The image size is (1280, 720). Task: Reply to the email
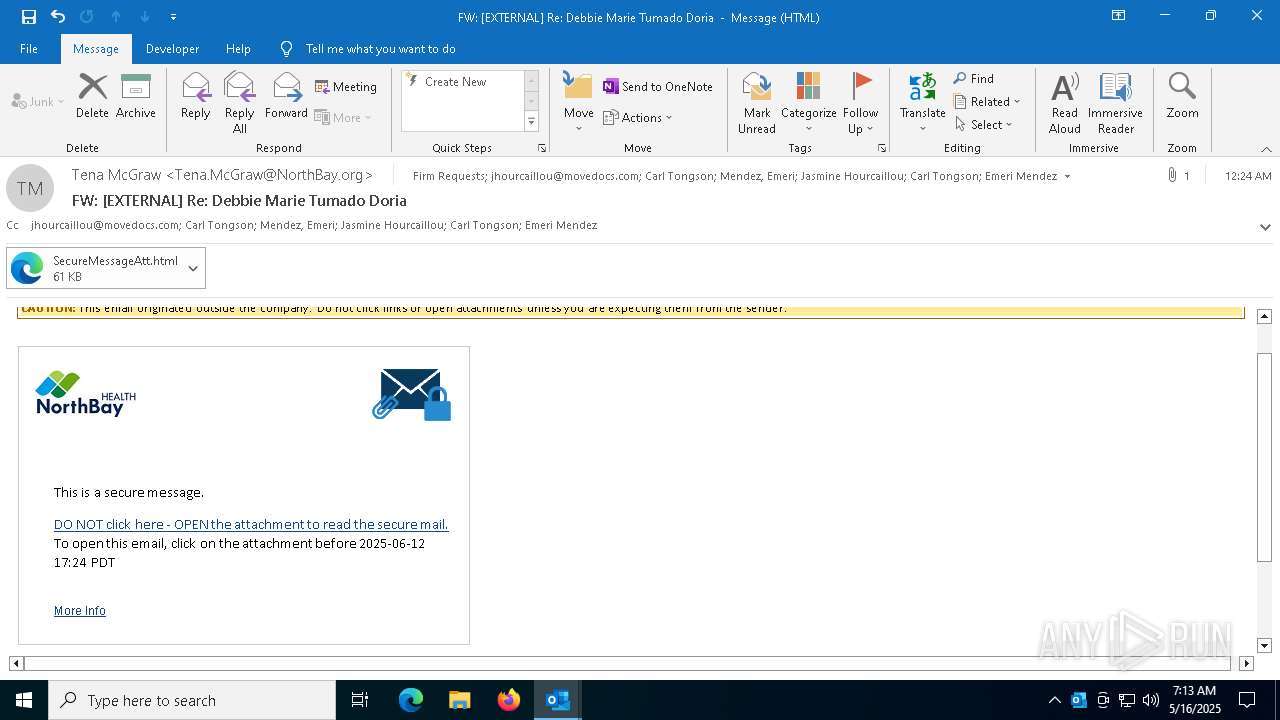pos(196,96)
